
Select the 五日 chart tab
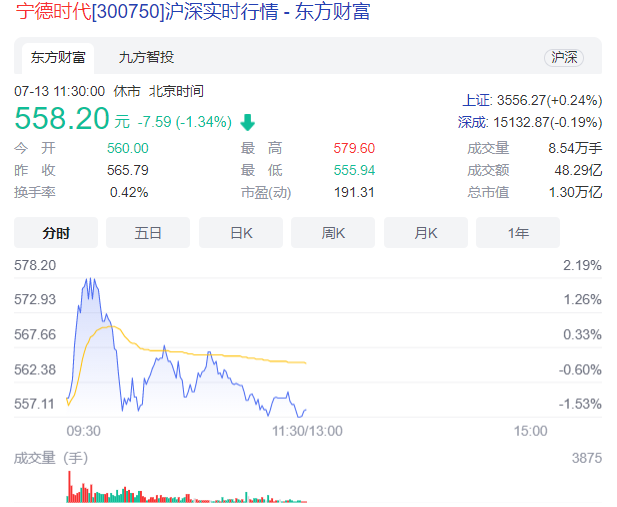pos(148,233)
